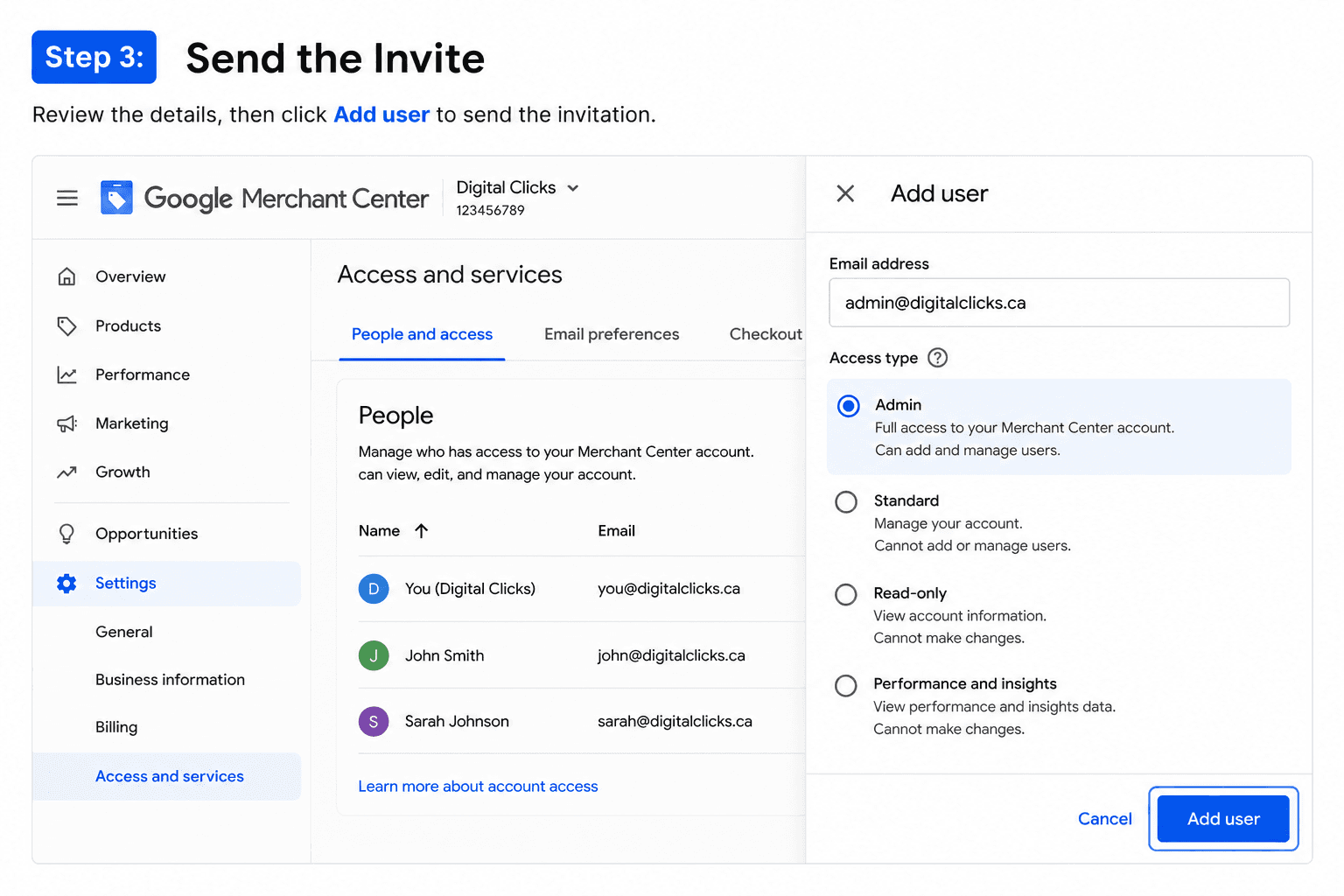
Task: Click the Add user button
Action: (1223, 819)
